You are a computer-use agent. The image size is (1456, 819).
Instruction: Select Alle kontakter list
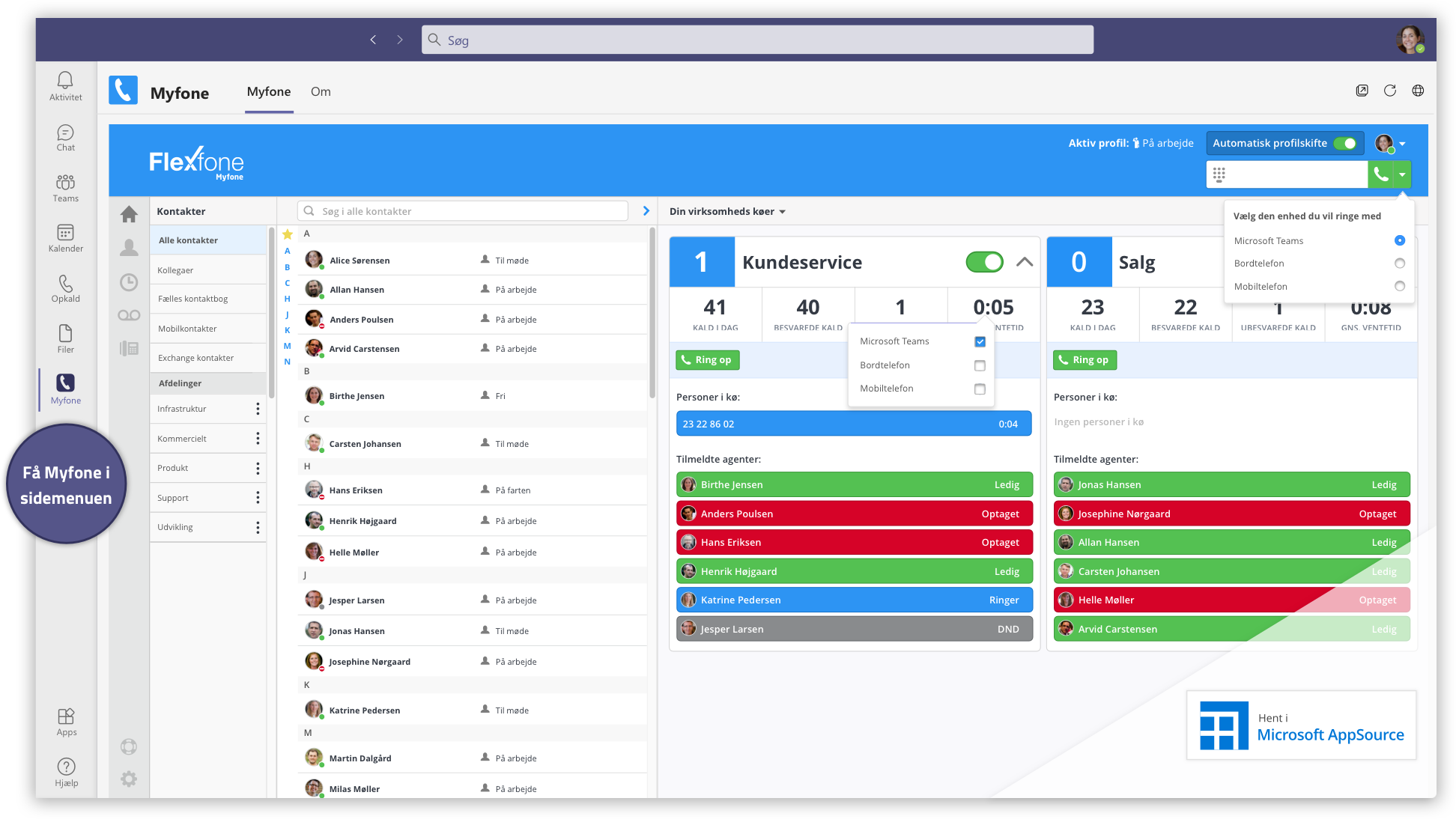pos(208,240)
